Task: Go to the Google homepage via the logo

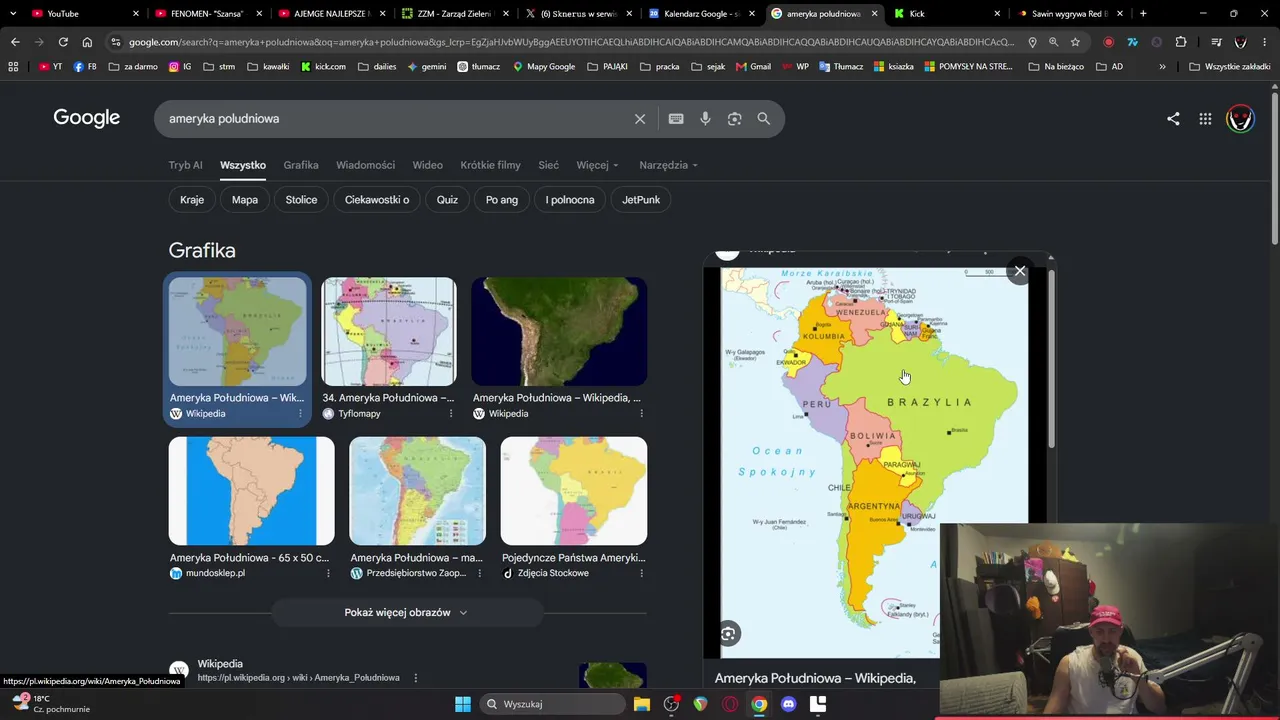Action: coord(87,118)
